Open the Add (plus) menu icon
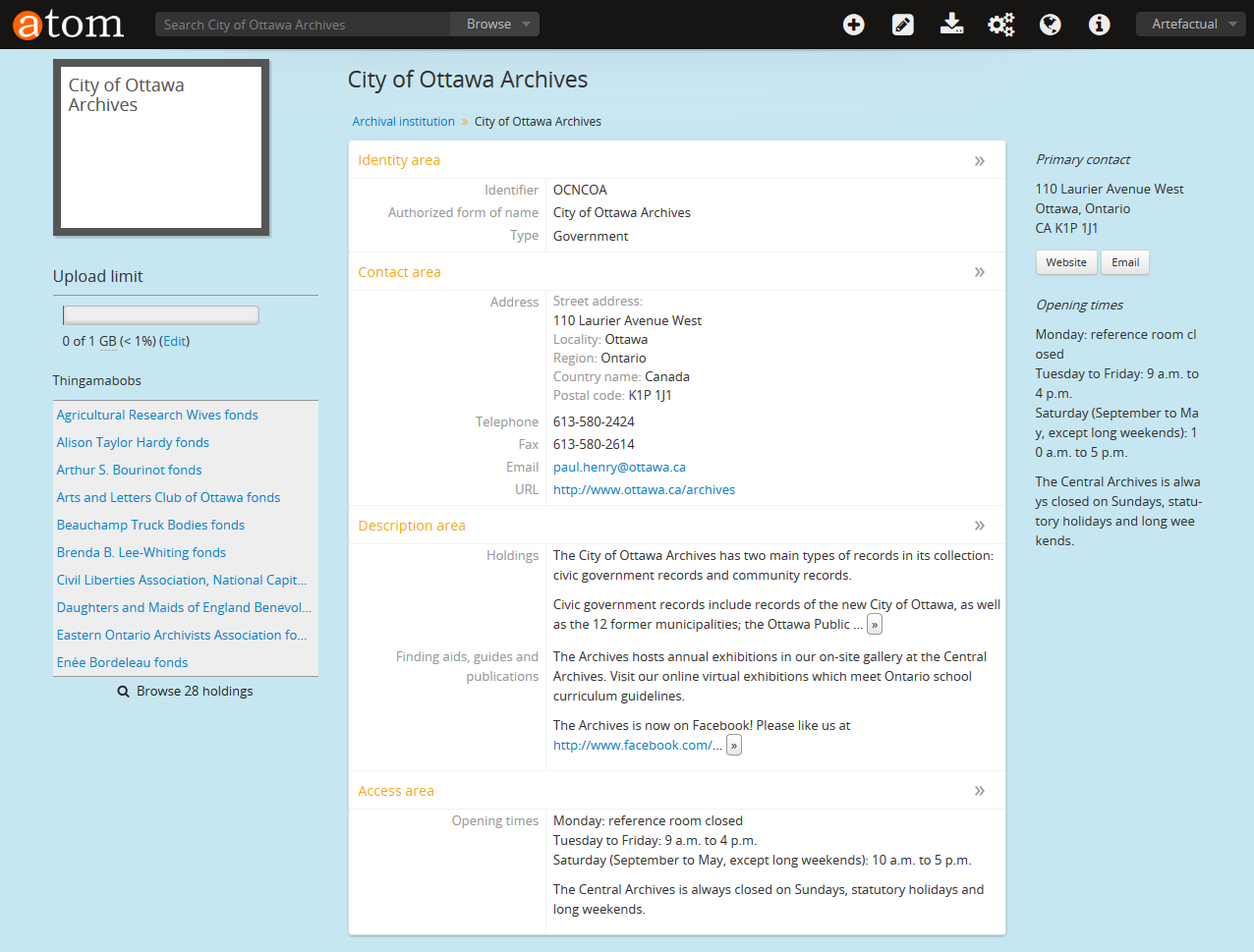This screenshot has height=952, width=1254. (x=853, y=25)
